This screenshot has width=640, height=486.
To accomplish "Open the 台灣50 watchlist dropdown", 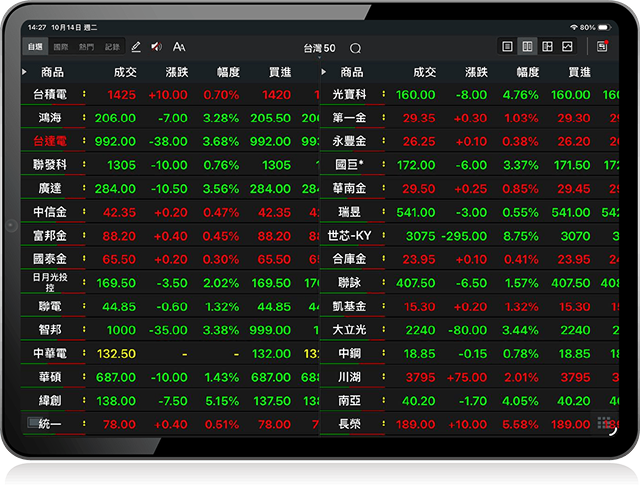I will pyautogui.click(x=319, y=49).
